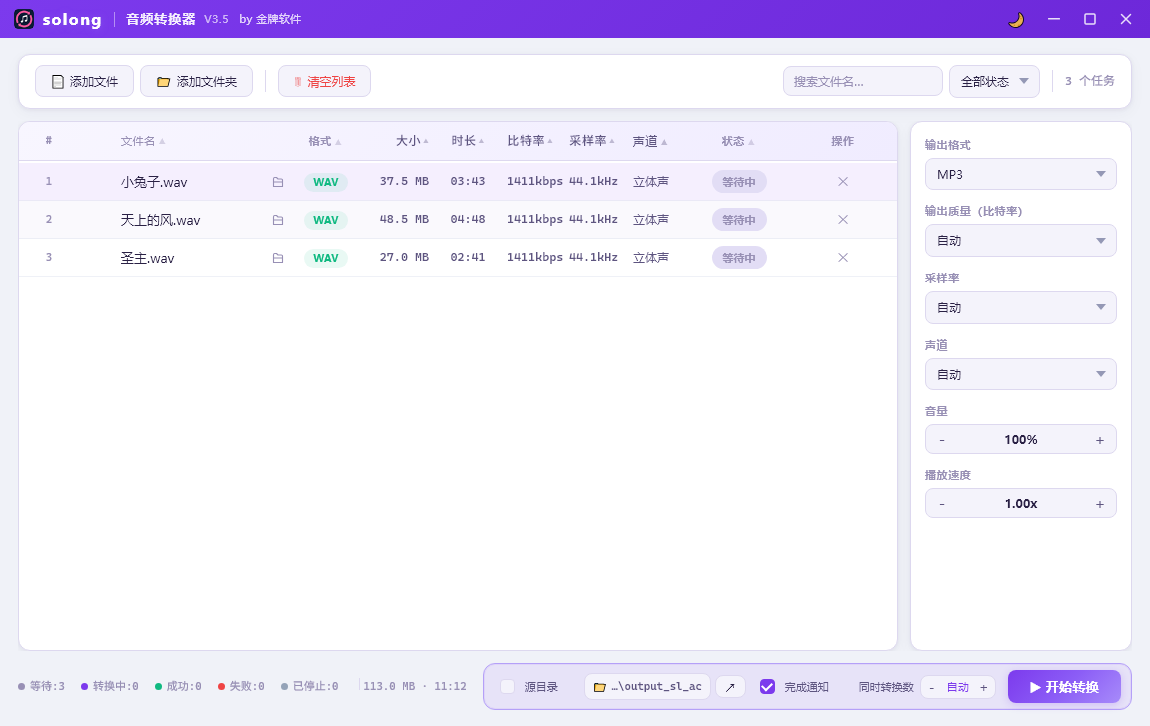Enable the 源目录 checkbox
This screenshot has height=726, width=1150.
(x=508, y=687)
